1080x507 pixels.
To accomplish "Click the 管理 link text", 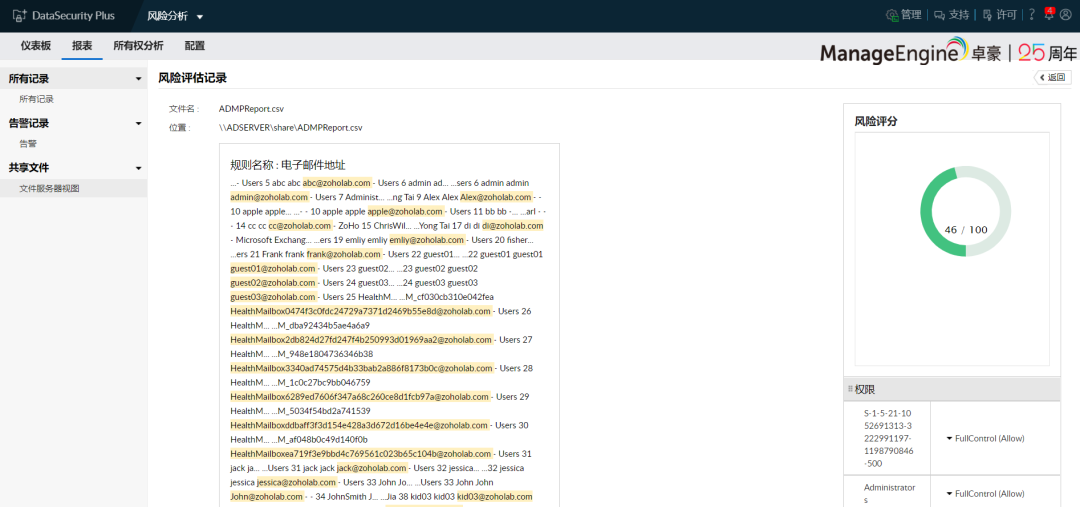I will (911, 15).
